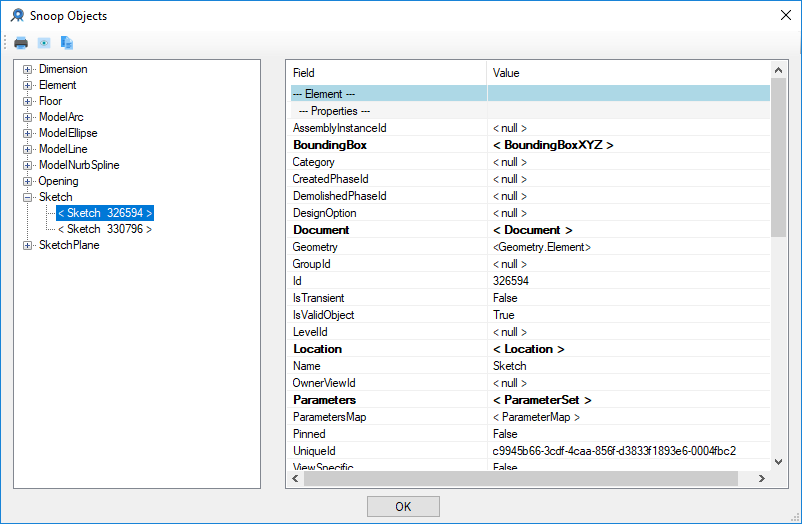Viewport: 802px width, 524px height.
Task: Open the BoundingBoxXYZ value link
Action: pyautogui.click(x=552, y=145)
